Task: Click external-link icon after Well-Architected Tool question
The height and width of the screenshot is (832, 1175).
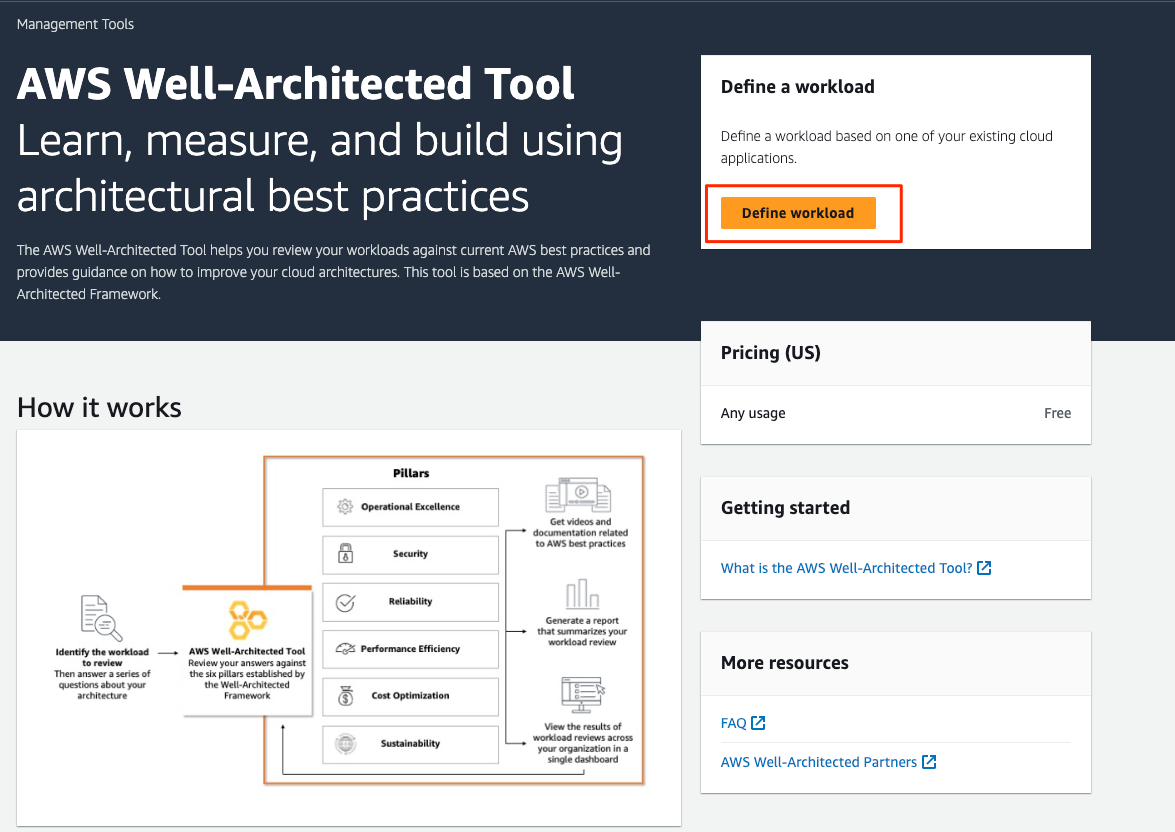Action: pyautogui.click(x=984, y=568)
